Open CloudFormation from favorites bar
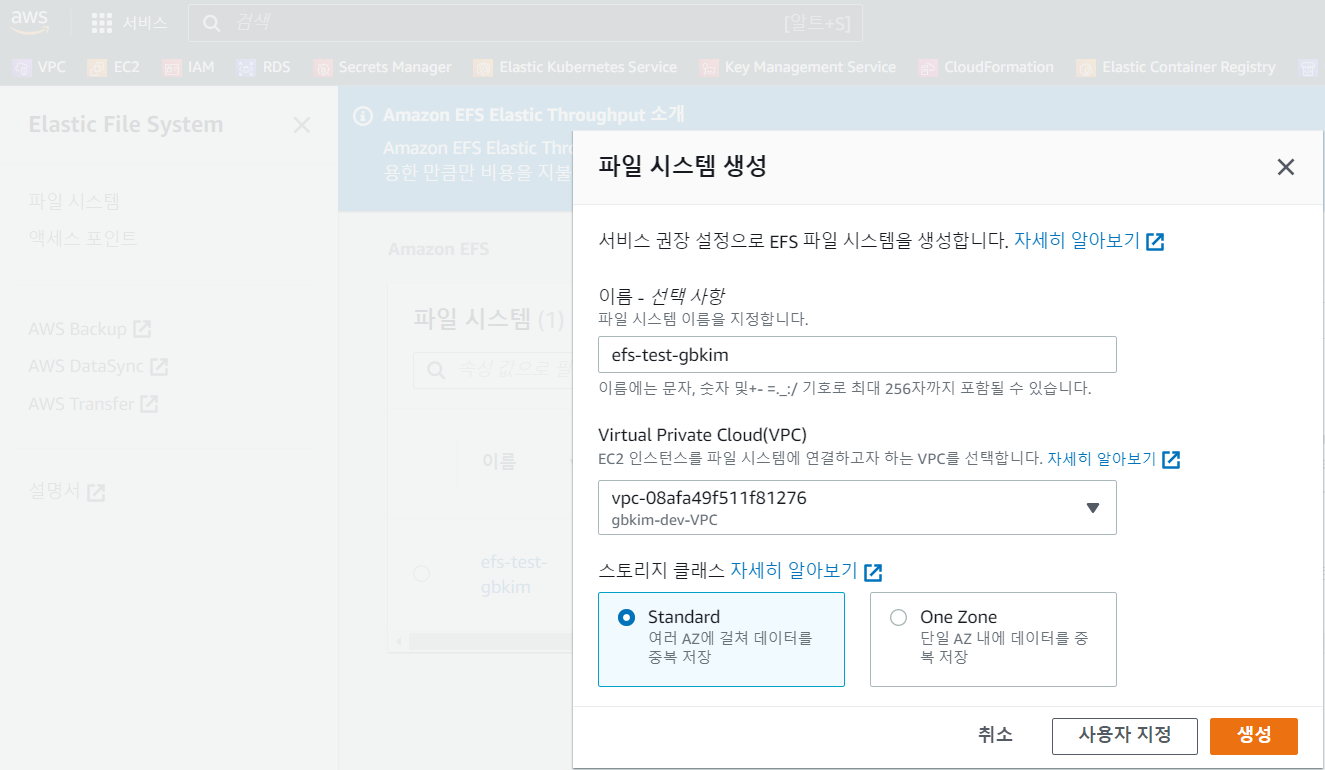Image resolution: width=1325 pixels, height=770 pixels. (987, 67)
